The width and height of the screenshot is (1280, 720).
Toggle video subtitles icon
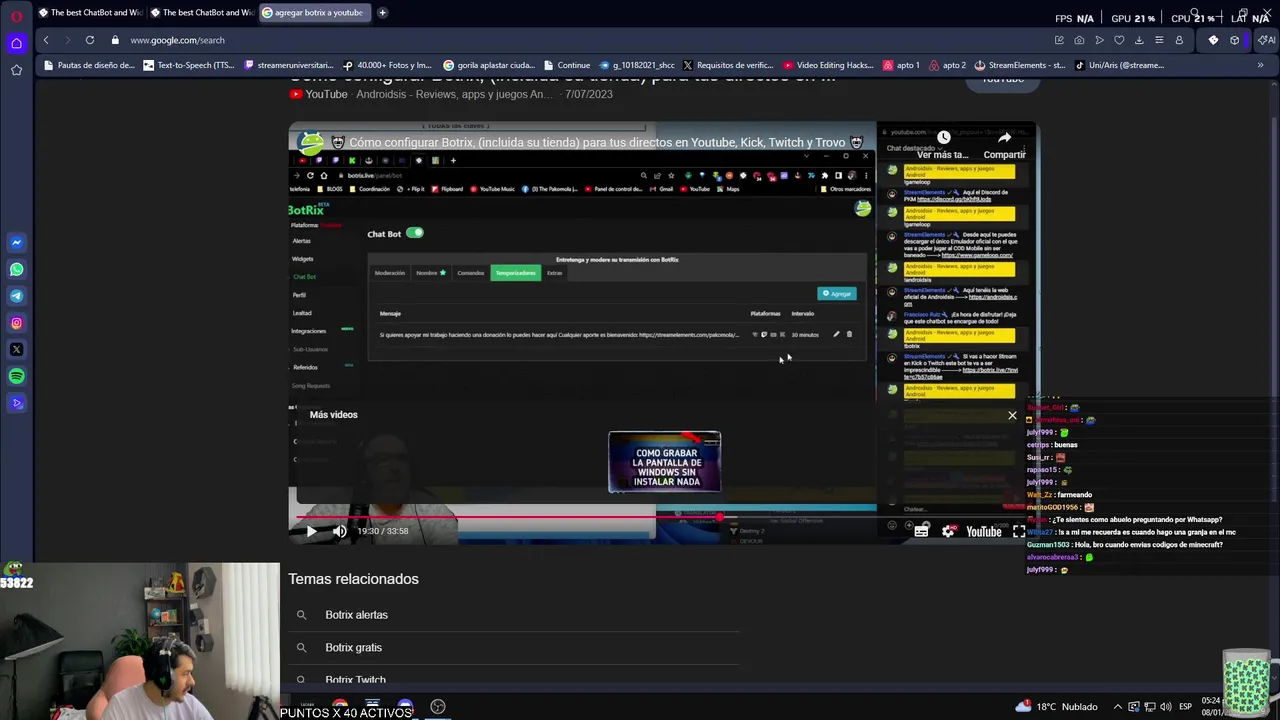click(x=921, y=531)
